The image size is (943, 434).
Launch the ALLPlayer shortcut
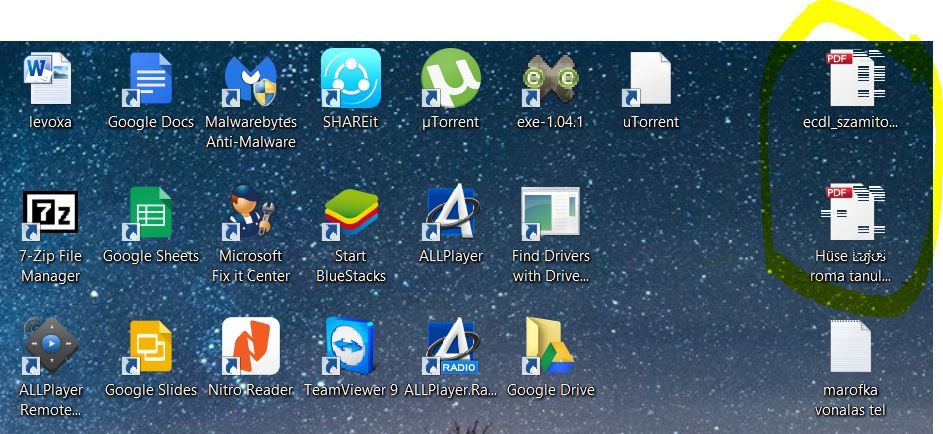point(450,213)
